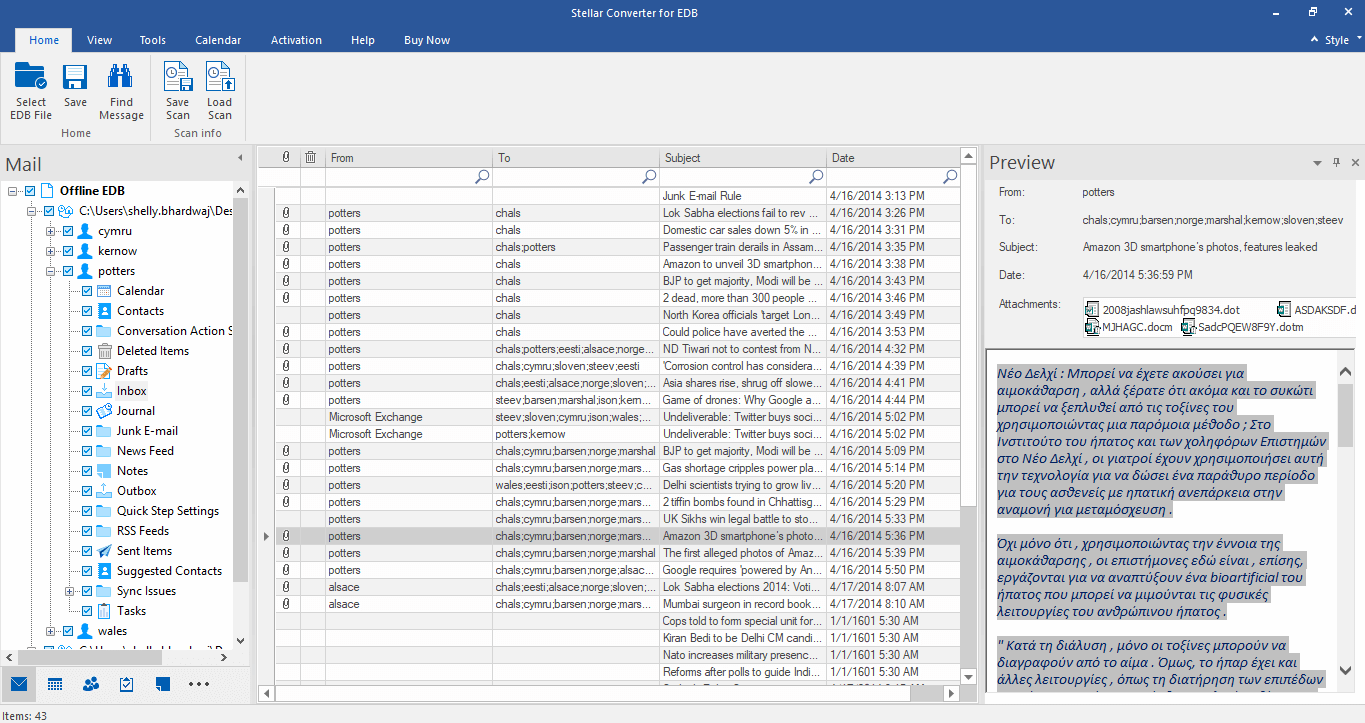Open Contacts view icon in bottom navigation

(91, 684)
